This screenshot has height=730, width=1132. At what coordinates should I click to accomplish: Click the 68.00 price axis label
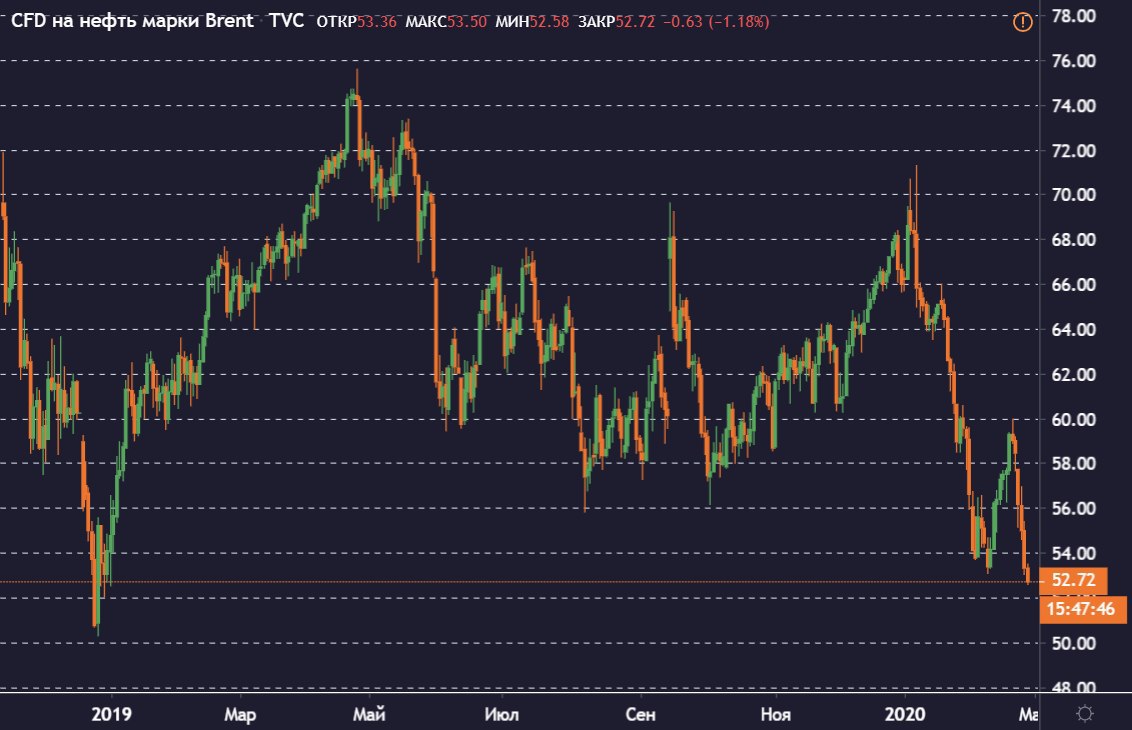(x=1074, y=240)
